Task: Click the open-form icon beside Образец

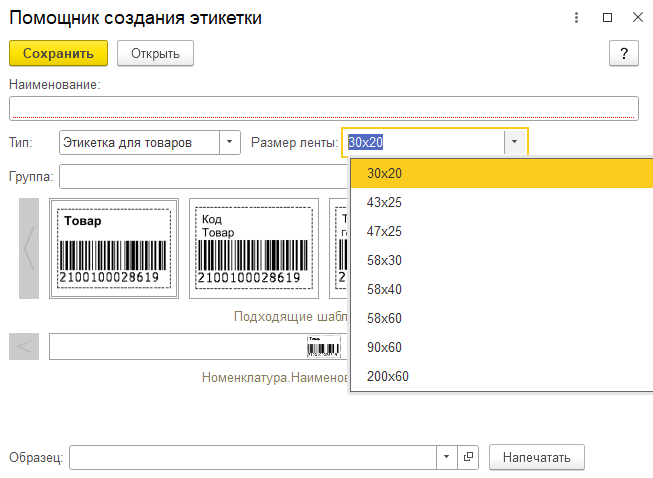Action: 469,457
